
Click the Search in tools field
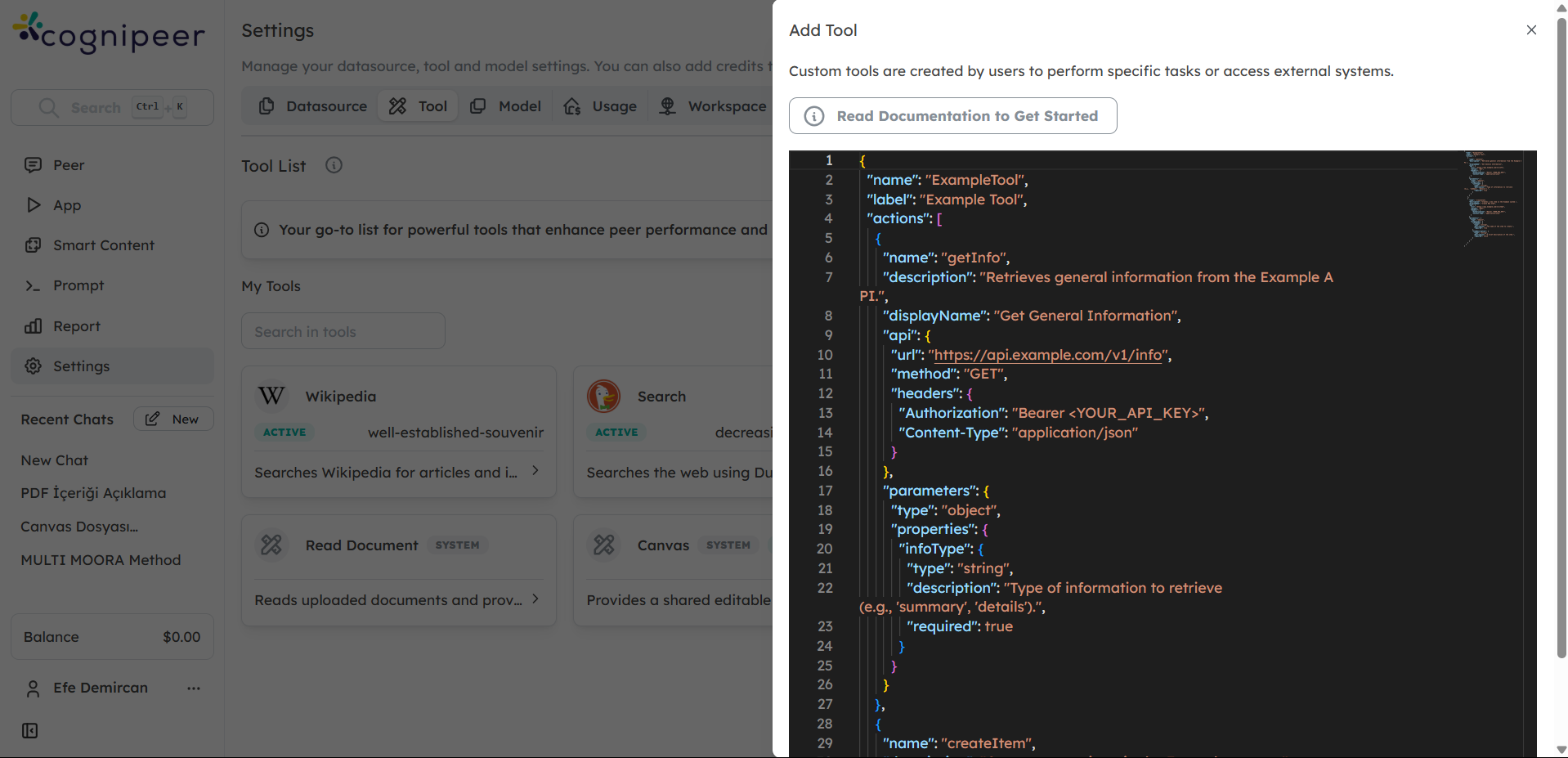click(343, 331)
